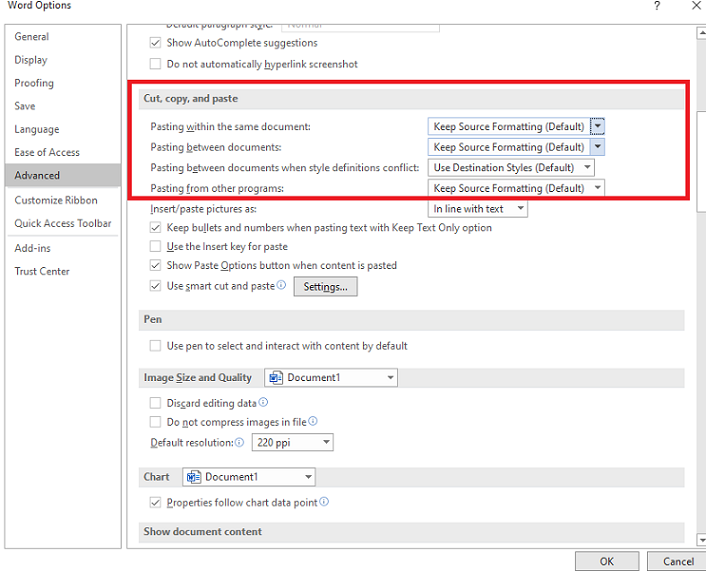Screen dimensions: 706x572
Task: Open dropdown for pasting when style definitions conflict
Action: (511, 168)
